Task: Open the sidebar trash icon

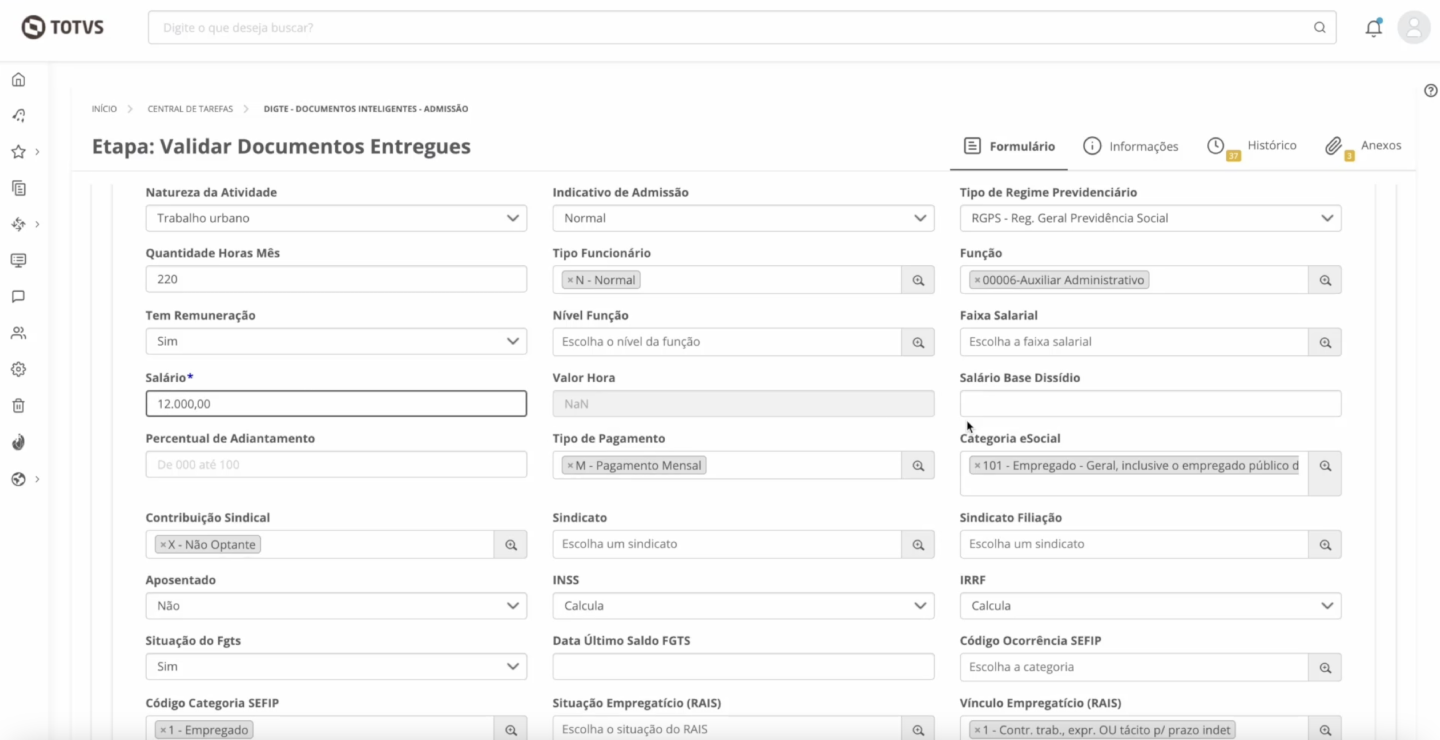Action: (18, 406)
